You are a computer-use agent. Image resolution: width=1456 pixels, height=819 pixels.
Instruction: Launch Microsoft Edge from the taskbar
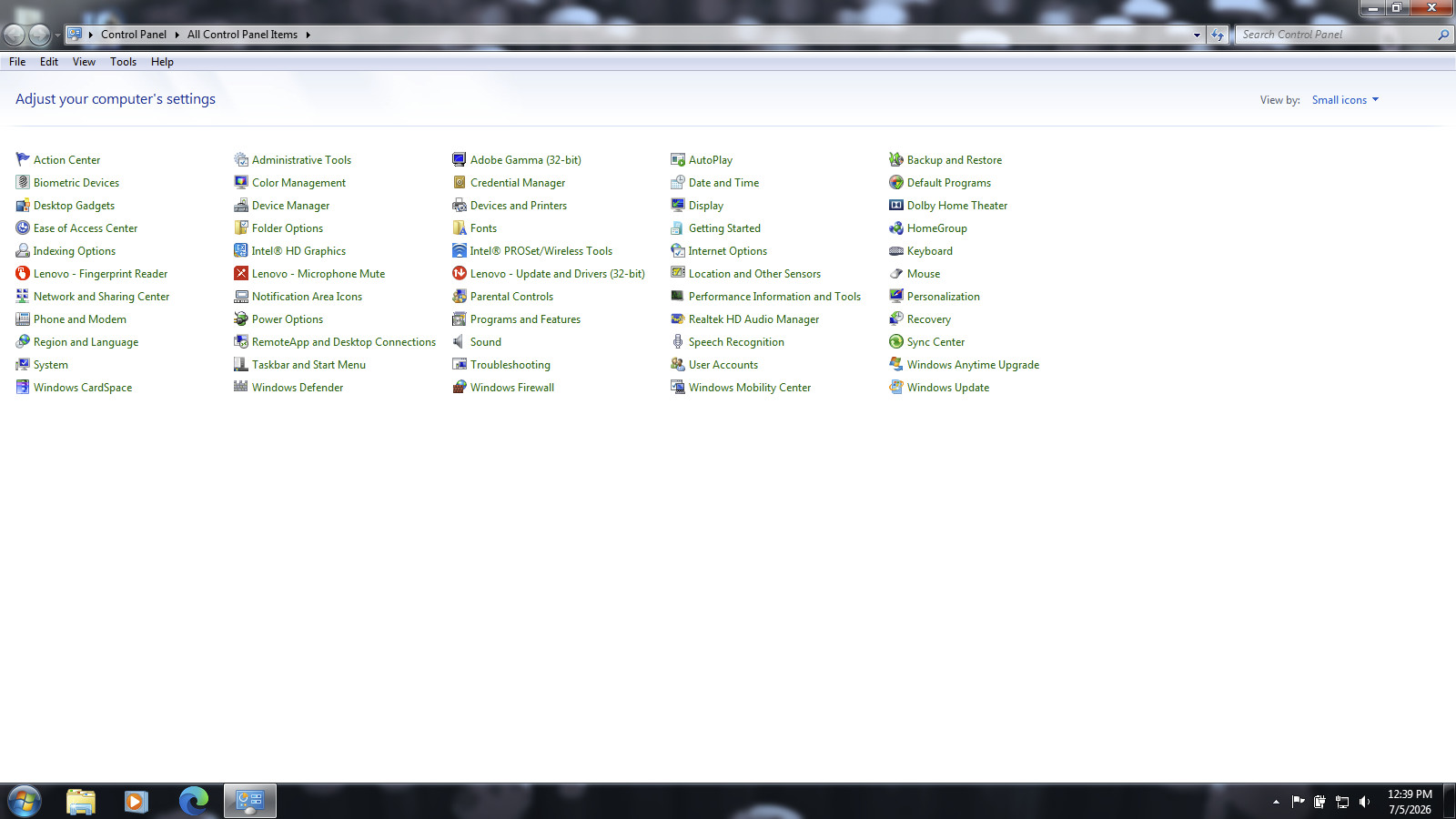(194, 802)
